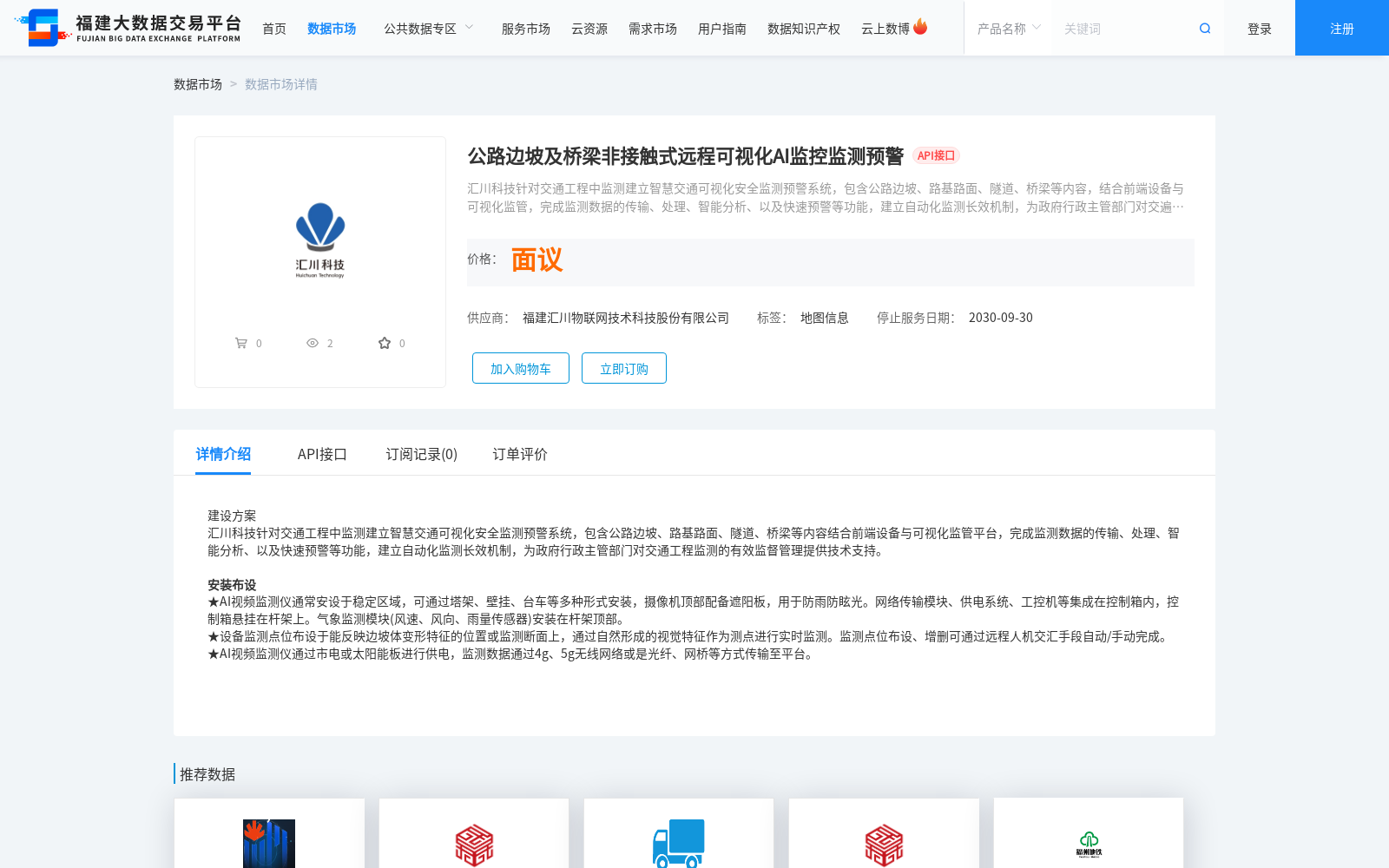Open 服务市场 in the navigation bar

(526, 29)
